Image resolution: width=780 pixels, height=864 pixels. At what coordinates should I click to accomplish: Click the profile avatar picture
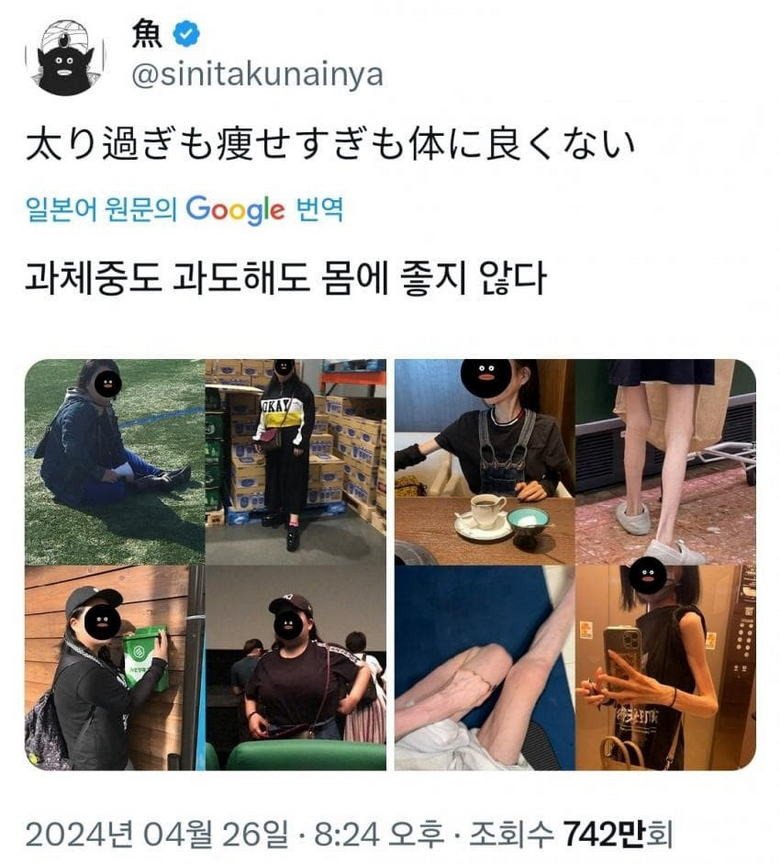pos(65,57)
